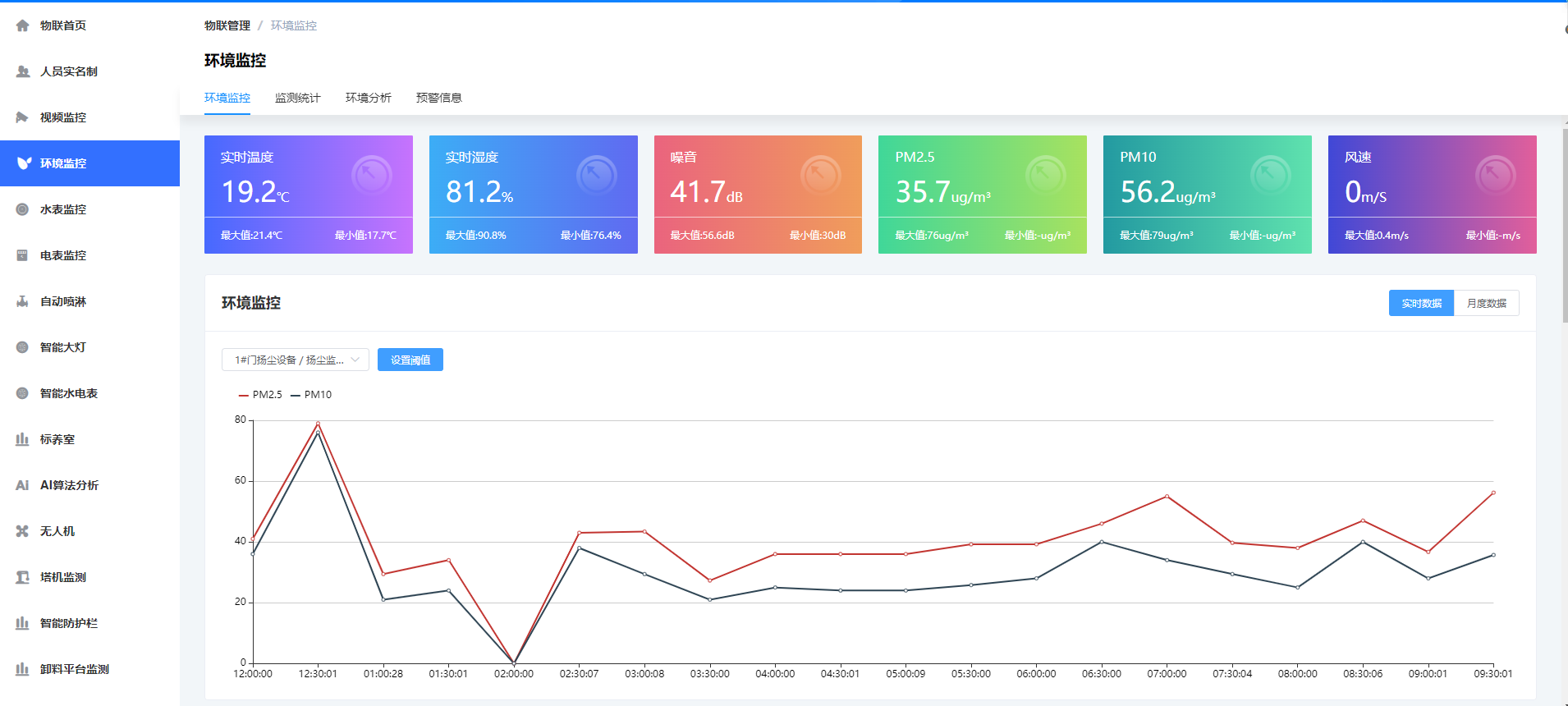Click the gauge icon on 风速 card
The image size is (1568, 706).
[1496, 175]
